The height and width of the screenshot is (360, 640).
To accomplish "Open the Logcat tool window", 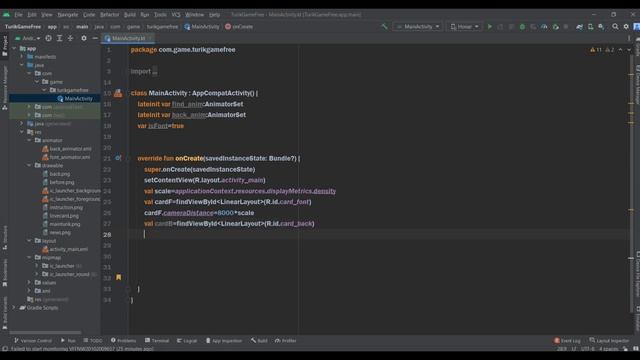I will point(187,340).
